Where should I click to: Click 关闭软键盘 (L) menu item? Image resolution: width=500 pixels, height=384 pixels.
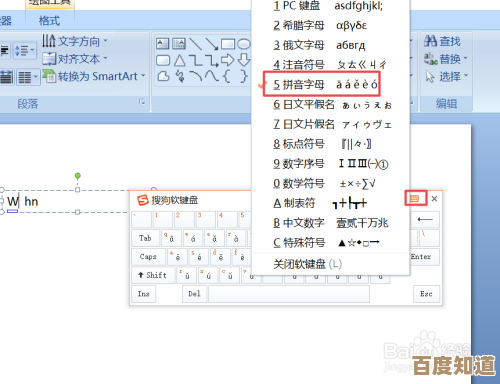330,264
